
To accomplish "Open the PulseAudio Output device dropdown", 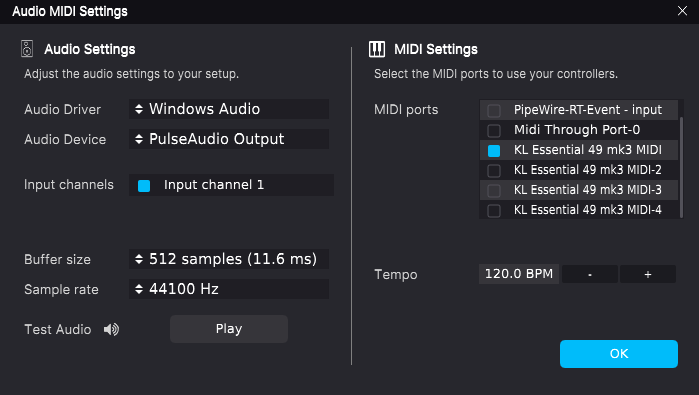I will tap(229, 139).
